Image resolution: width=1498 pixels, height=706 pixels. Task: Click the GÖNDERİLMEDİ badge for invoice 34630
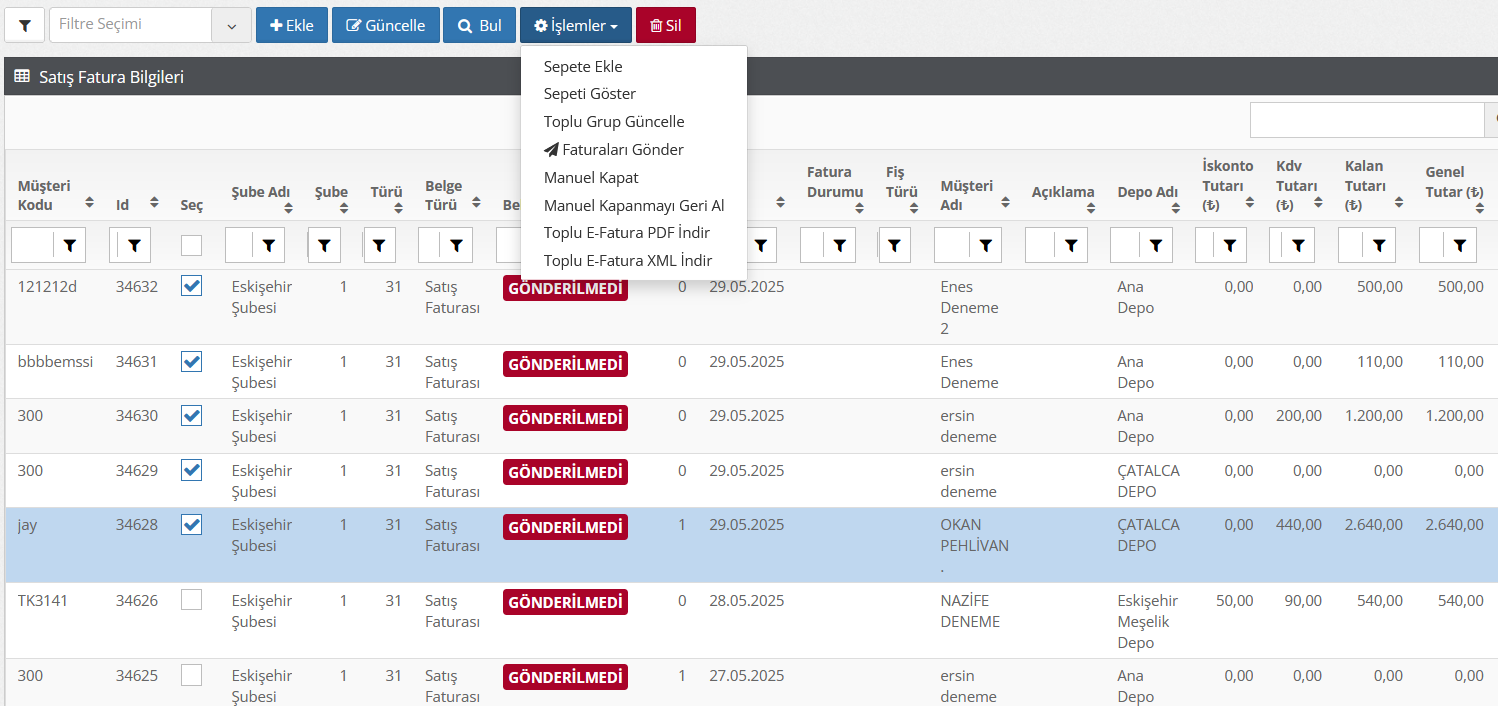[x=565, y=418]
